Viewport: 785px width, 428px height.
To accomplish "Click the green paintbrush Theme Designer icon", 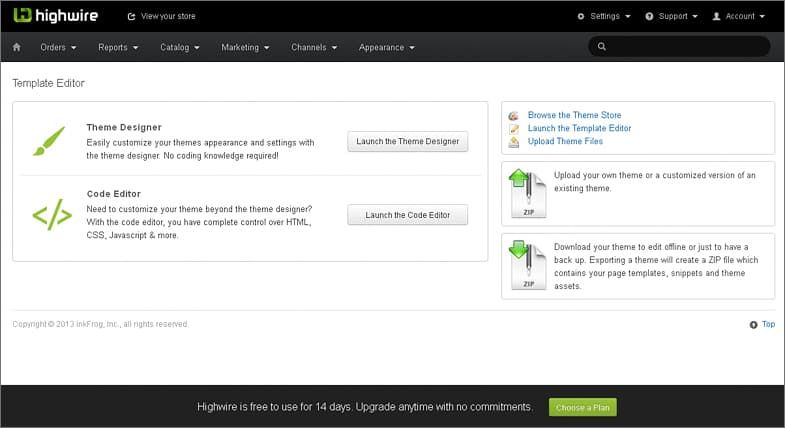I will [49, 141].
